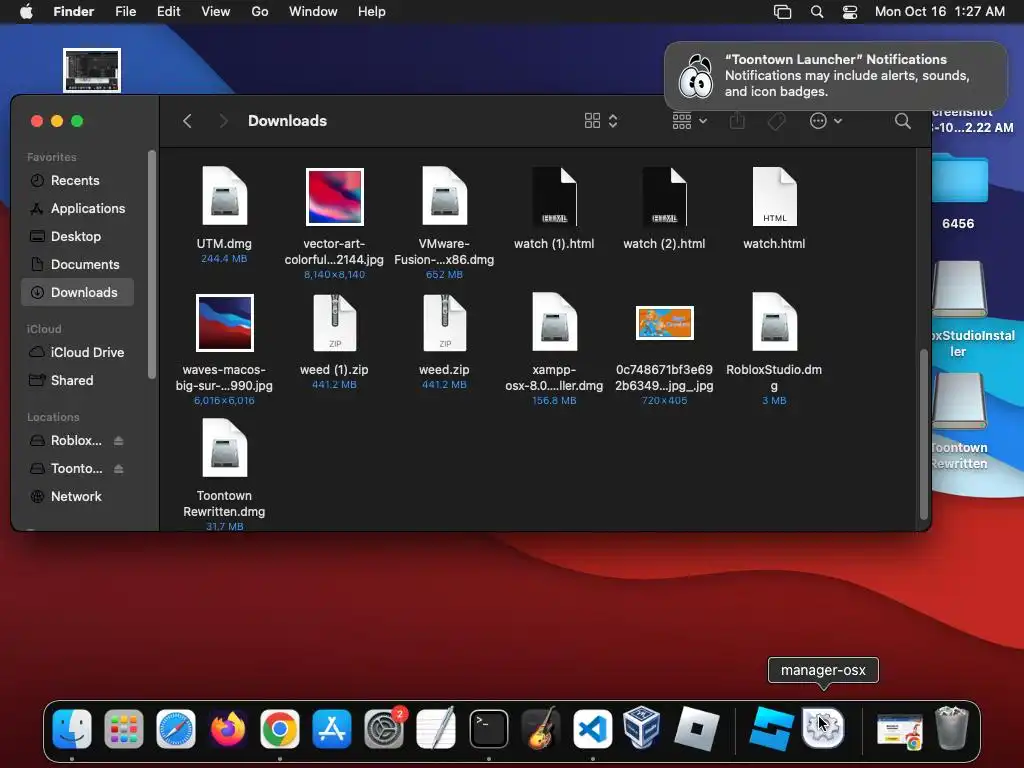Open TextEdit from the Dock

(x=436, y=728)
